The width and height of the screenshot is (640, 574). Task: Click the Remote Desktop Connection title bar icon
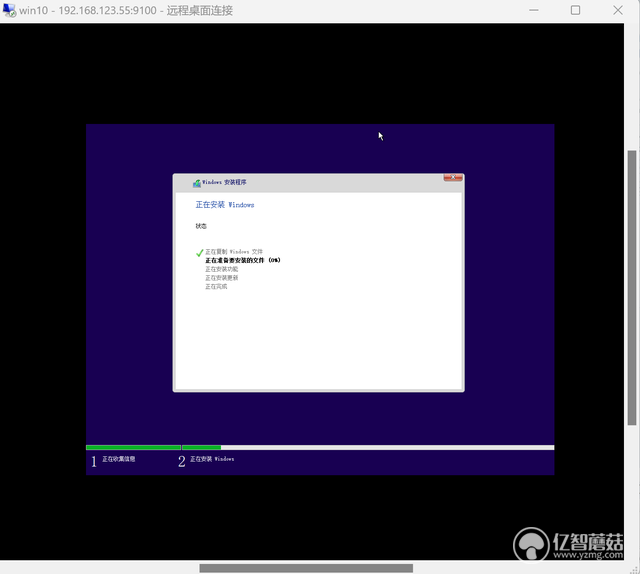[9, 10]
